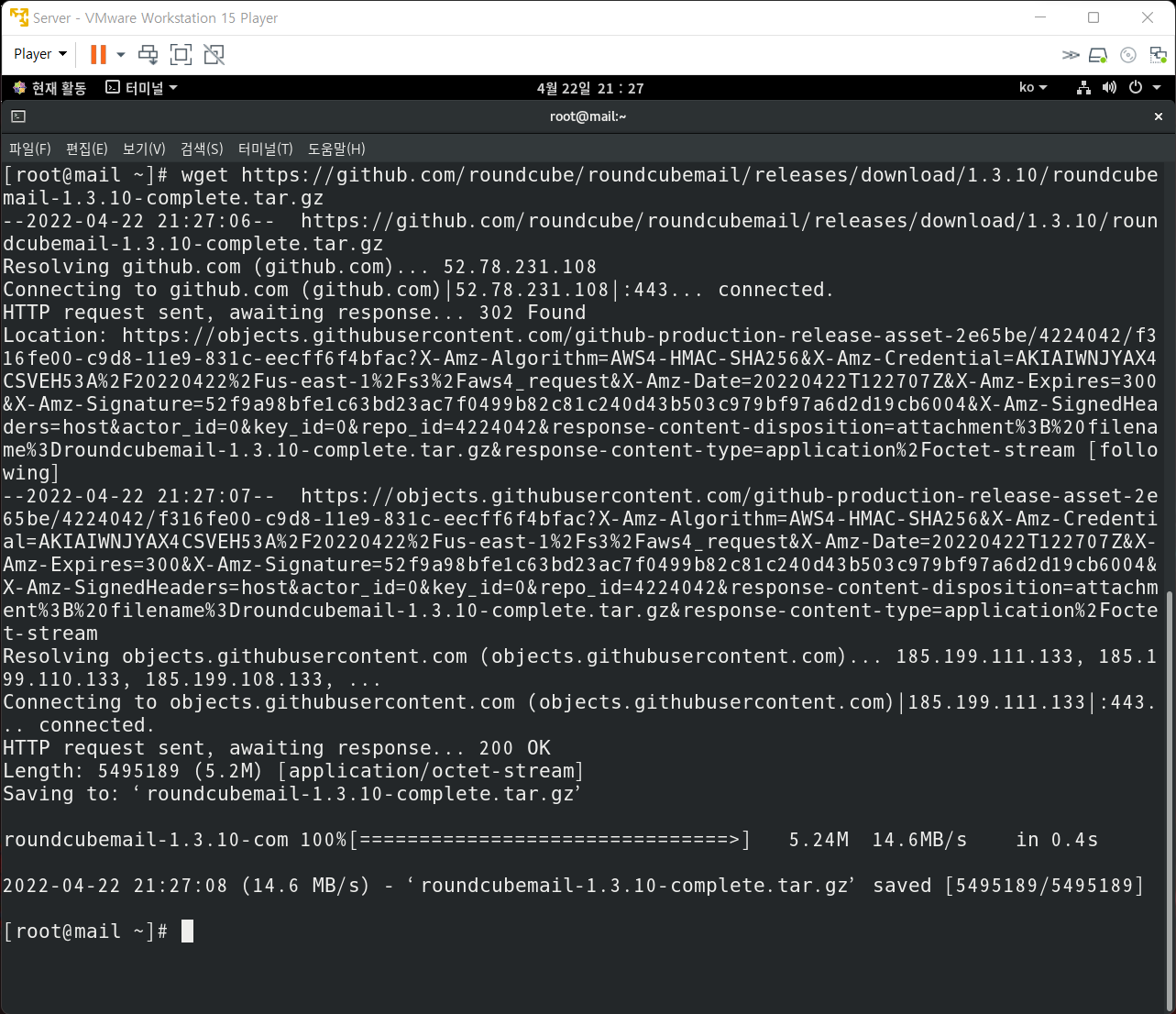Click the power icon in top bar
1176x1014 pixels.
1136,88
